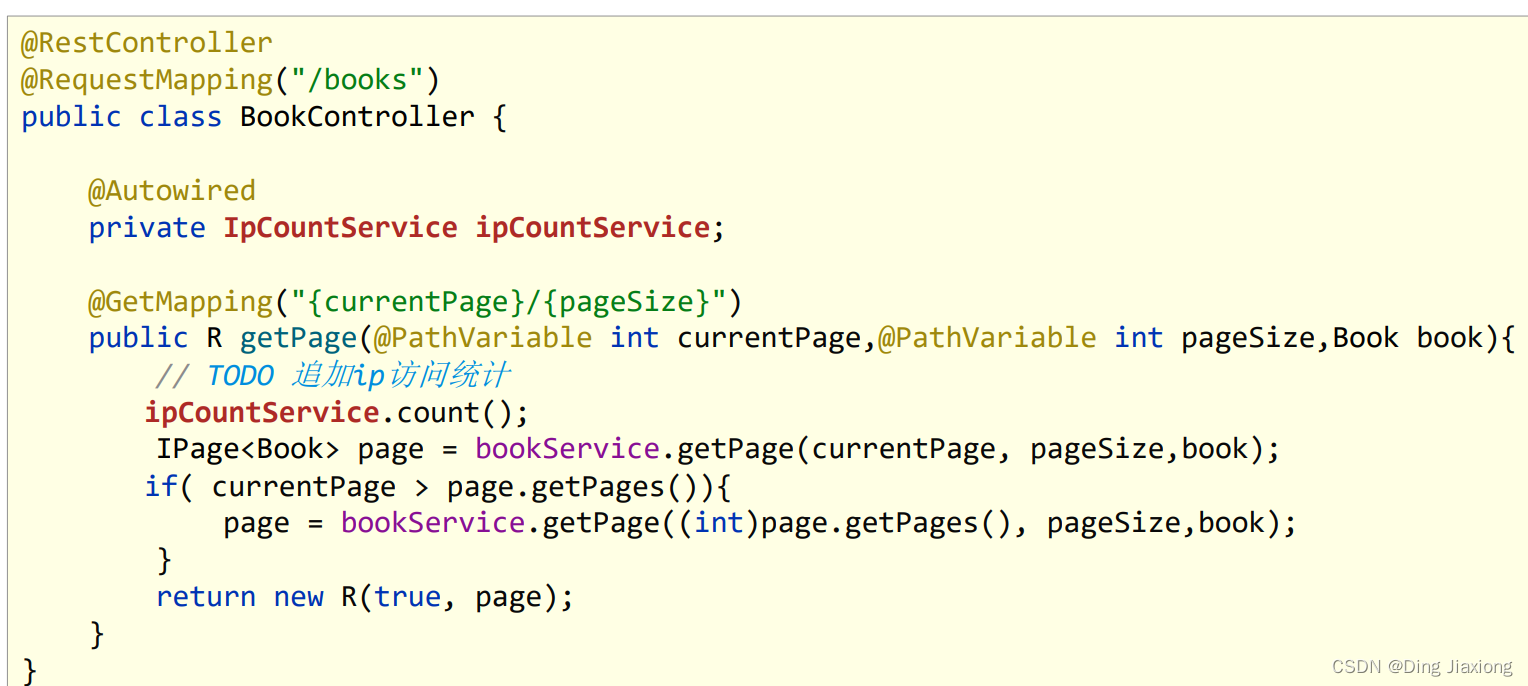Click the TODO comment line
This screenshot has height=686, width=1528.
(x=333, y=375)
